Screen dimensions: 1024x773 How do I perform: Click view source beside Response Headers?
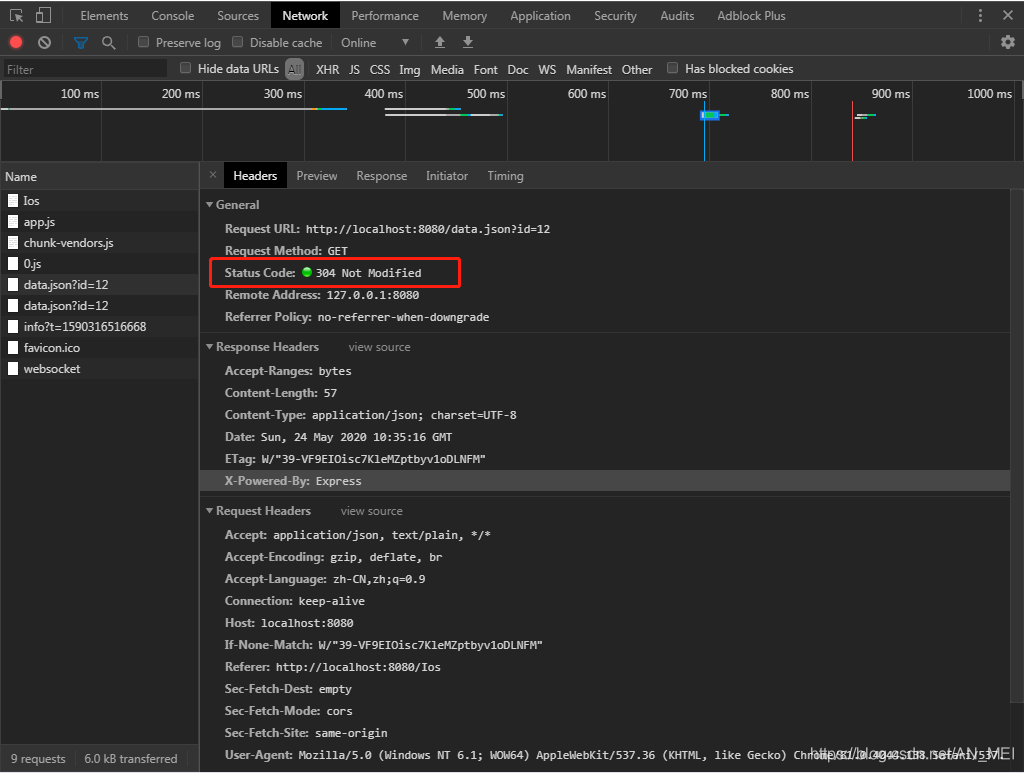379,347
